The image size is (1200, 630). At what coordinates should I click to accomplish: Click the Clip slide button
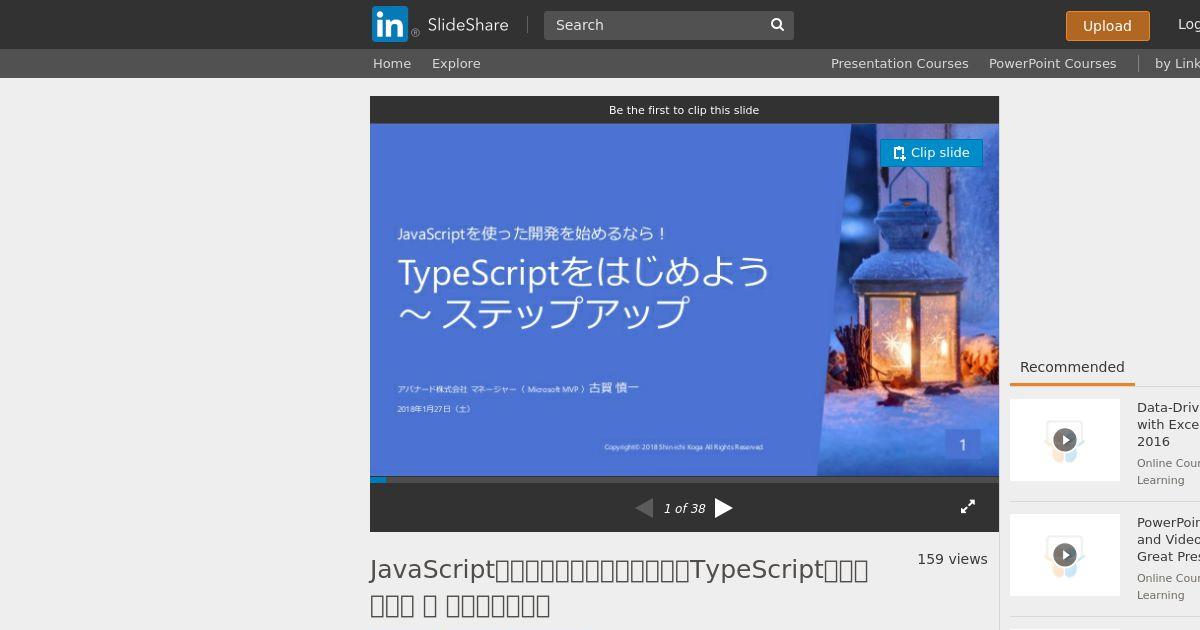point(931,153)
